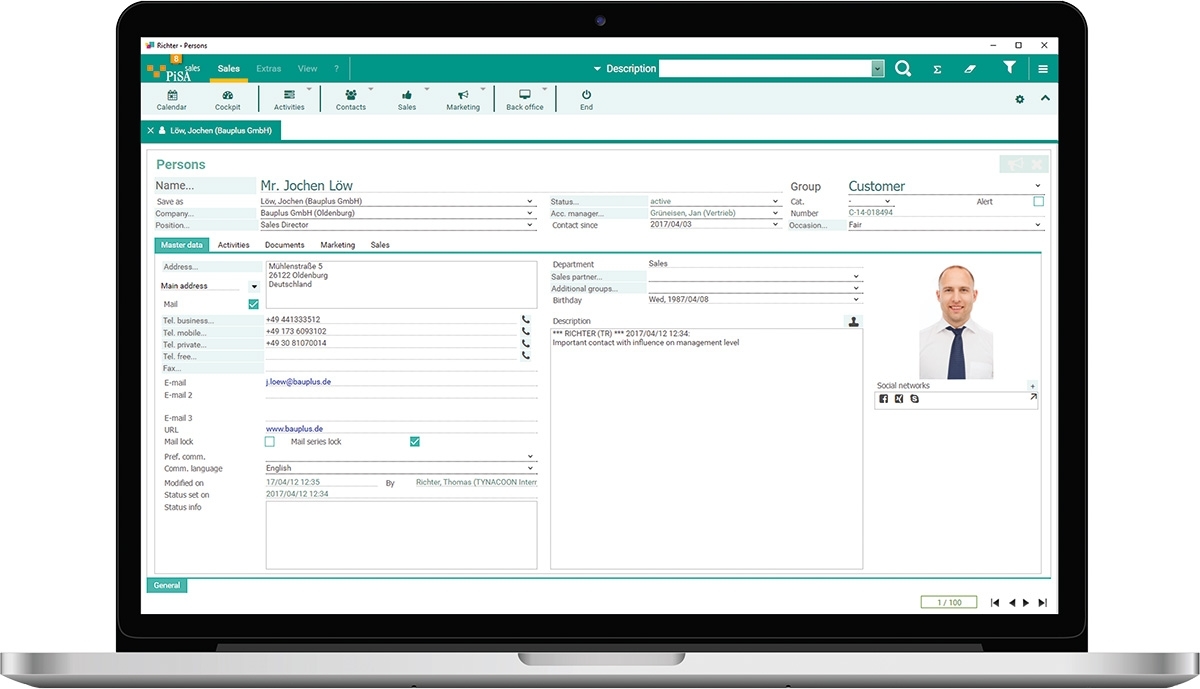Select the General bottom tab
This screenshot has width=1200, height=689.
tap(167, 585)
